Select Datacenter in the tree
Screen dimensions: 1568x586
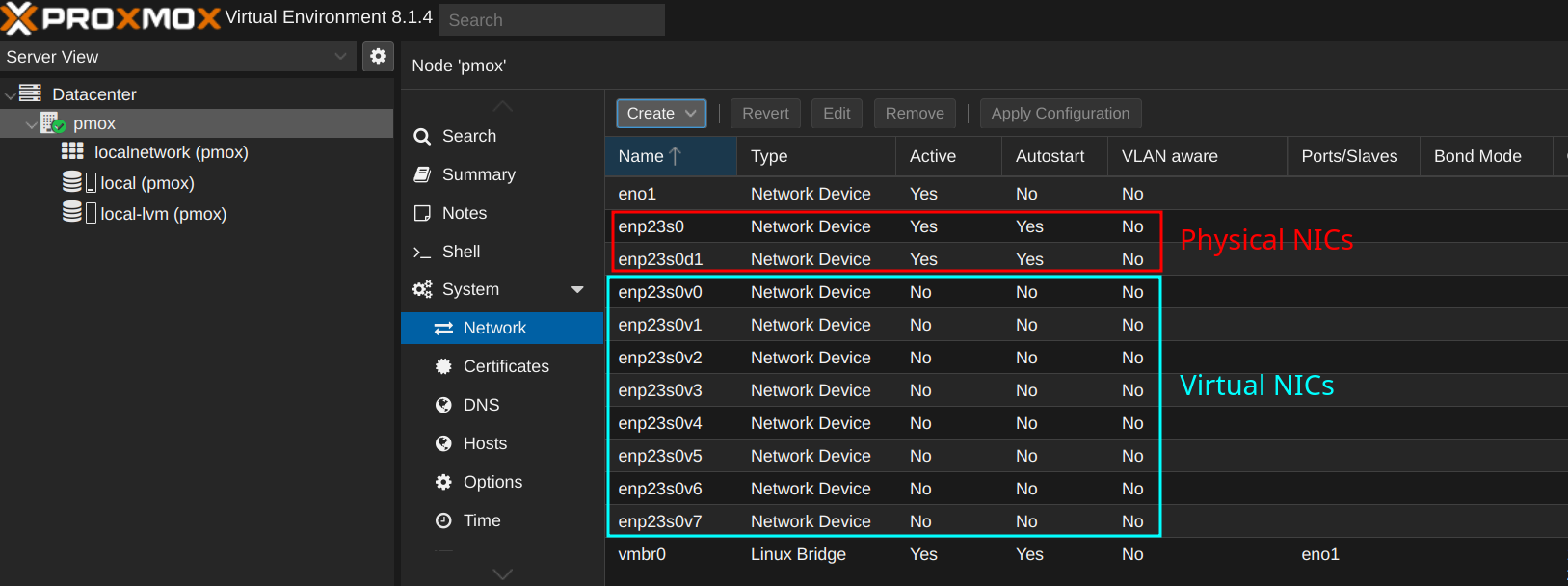point(197,94)
